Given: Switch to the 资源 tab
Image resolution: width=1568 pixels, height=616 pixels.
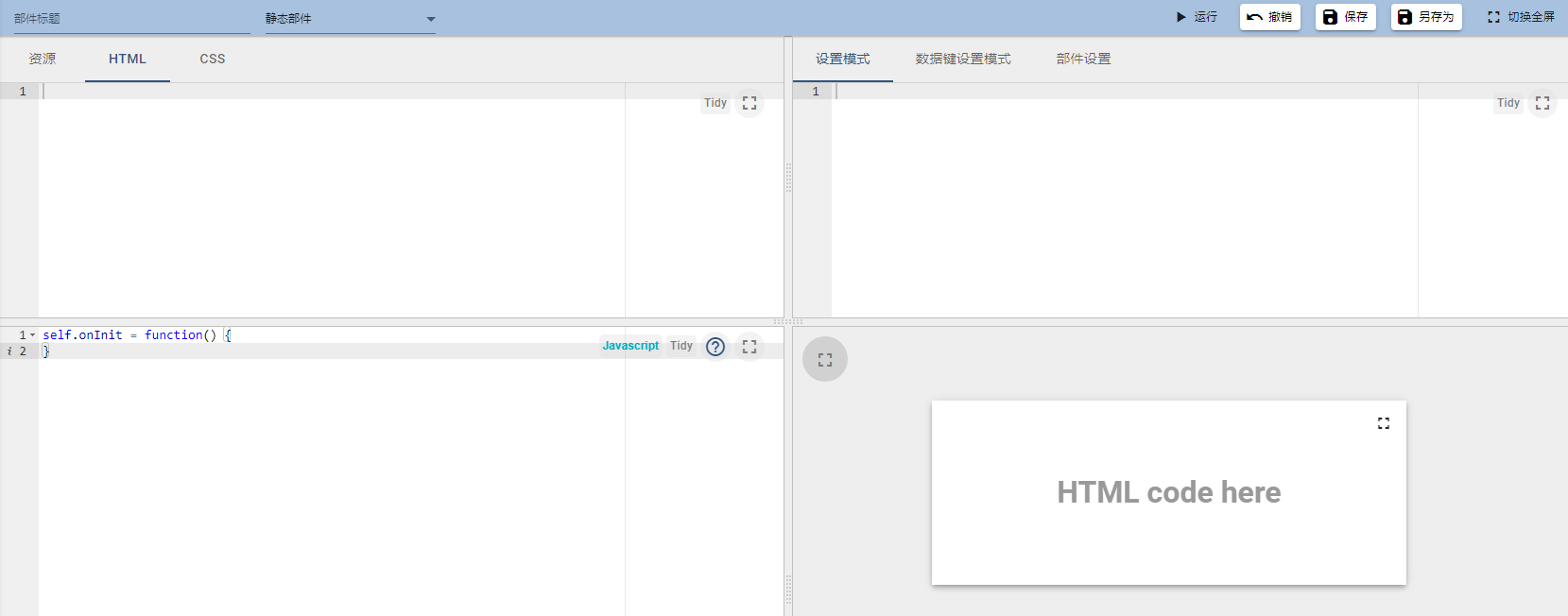Looking at the screenshot, I should pos(43,59).
